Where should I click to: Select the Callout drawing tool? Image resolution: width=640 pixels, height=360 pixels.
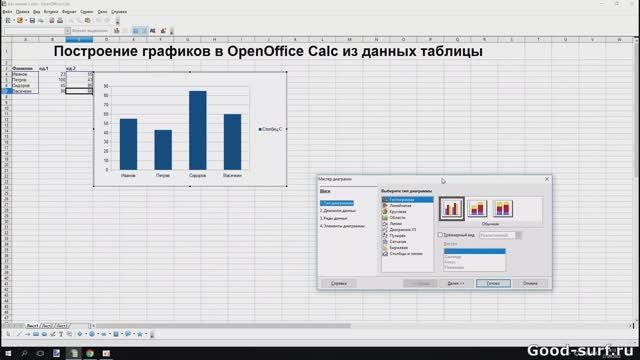tap(69, 334)
